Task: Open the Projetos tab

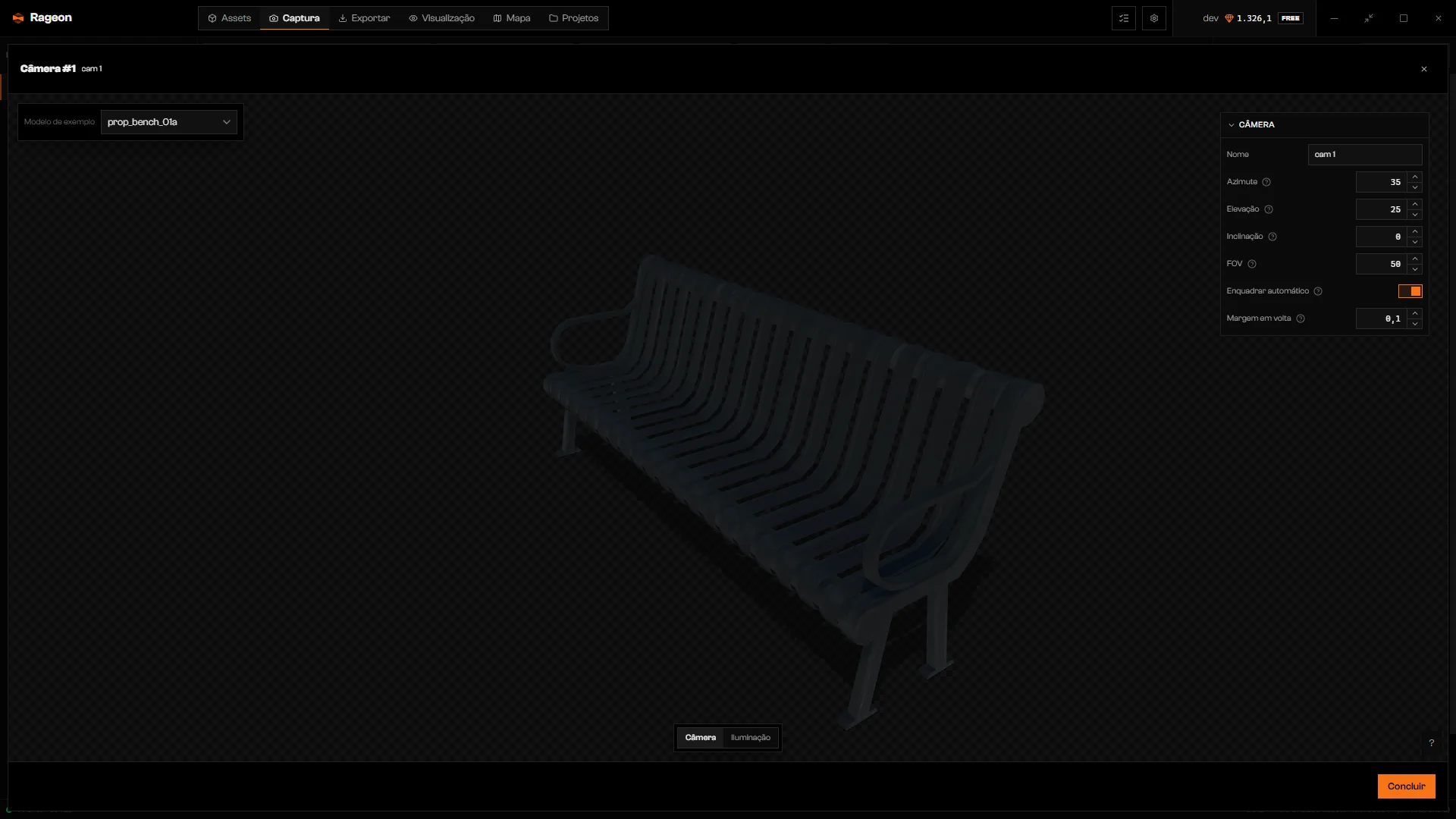Action: click(573, 18)
